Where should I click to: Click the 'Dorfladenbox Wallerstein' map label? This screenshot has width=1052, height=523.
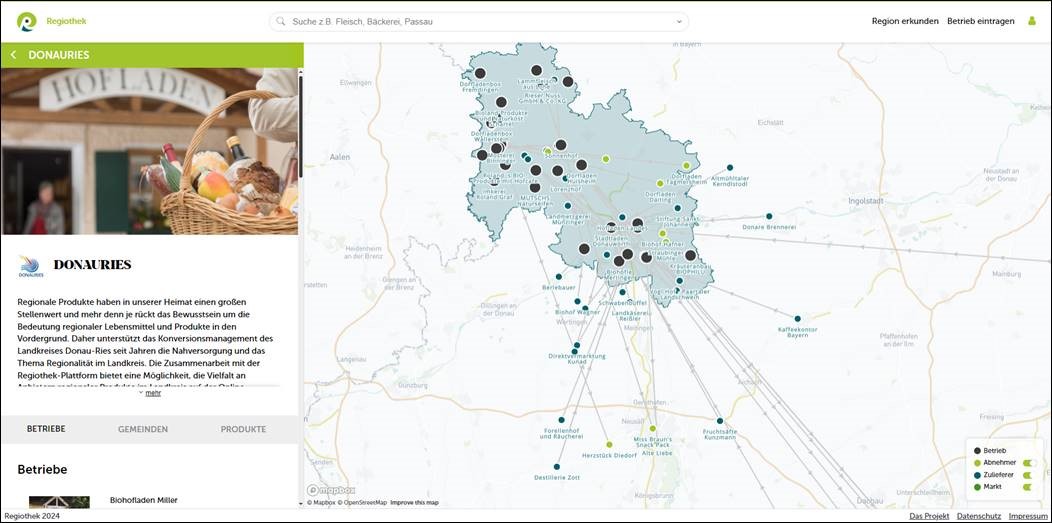pyautogui.click(x=493, y=136)
